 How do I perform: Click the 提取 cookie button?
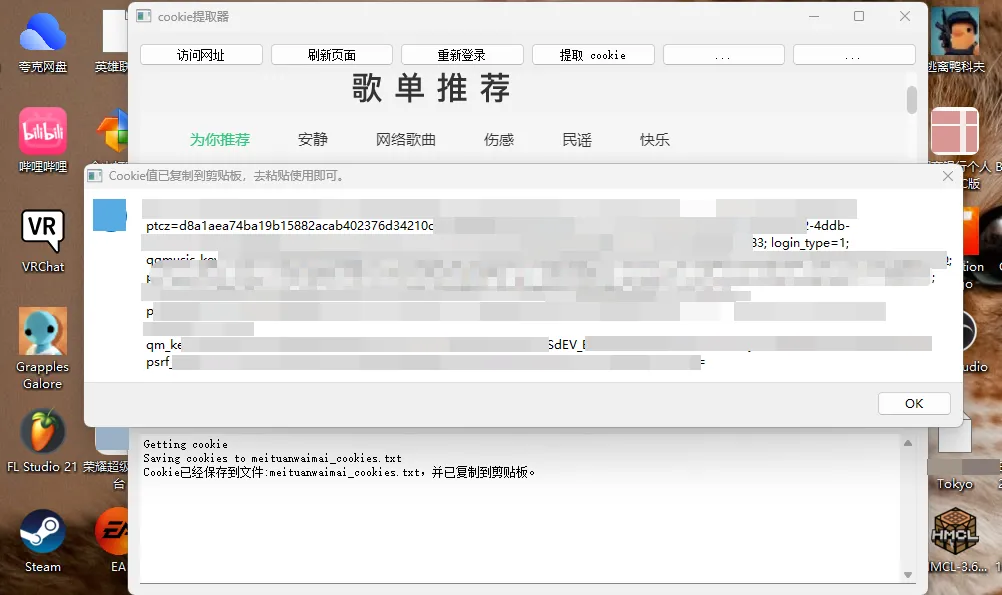tap(593, 55)
